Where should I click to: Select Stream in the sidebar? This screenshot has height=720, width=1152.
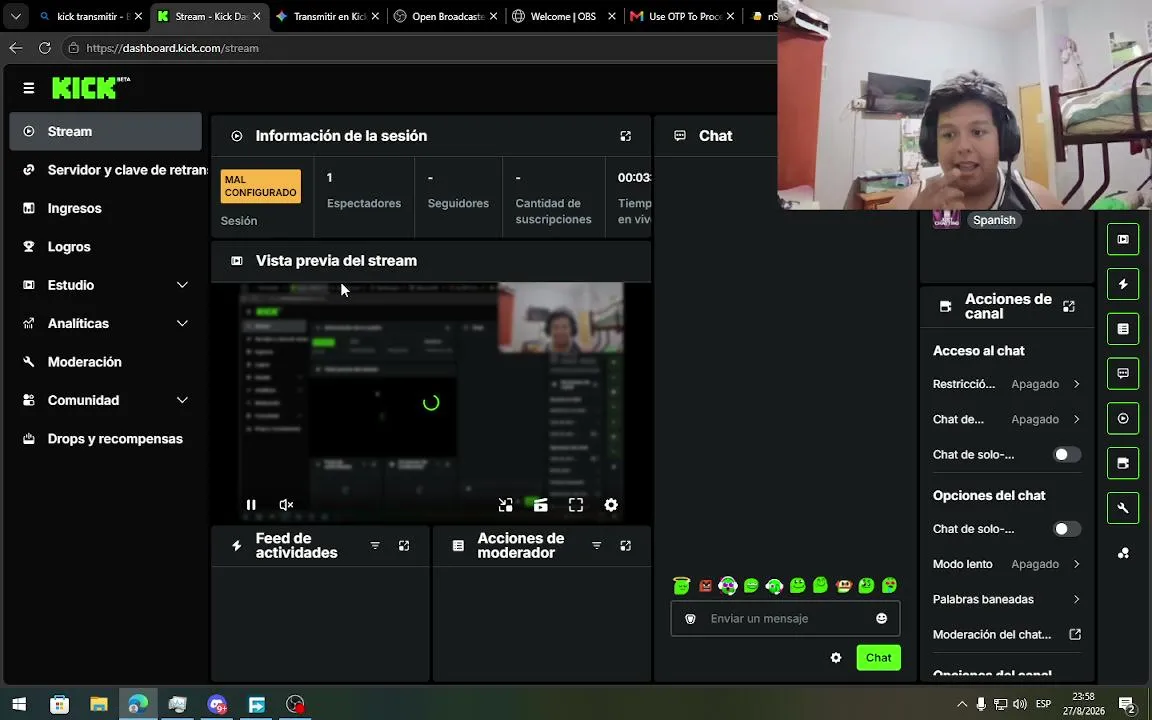click(x=105, y=132)
